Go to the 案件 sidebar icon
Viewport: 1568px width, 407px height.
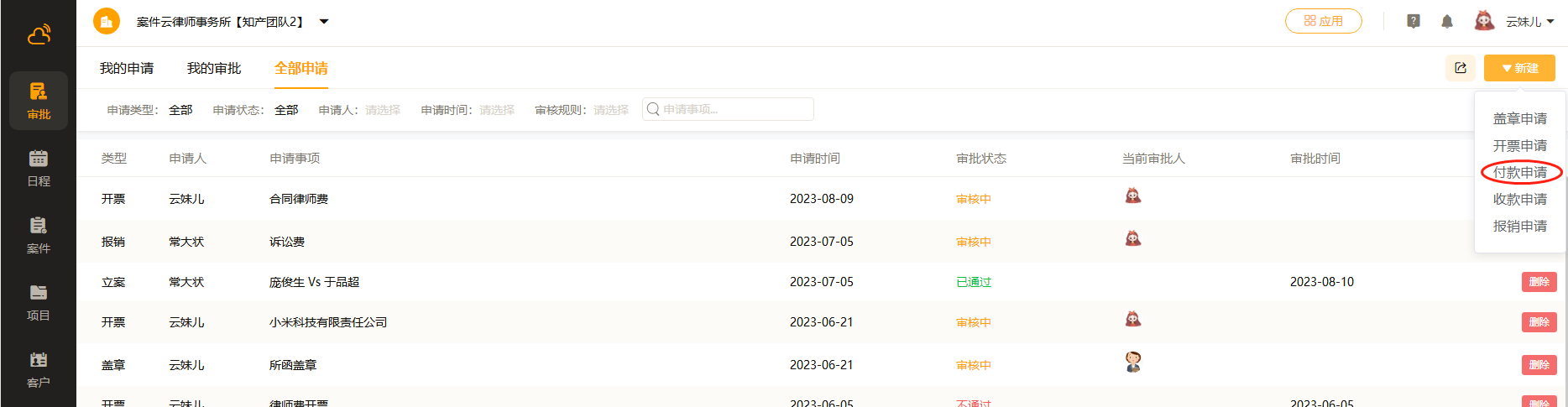39,234
